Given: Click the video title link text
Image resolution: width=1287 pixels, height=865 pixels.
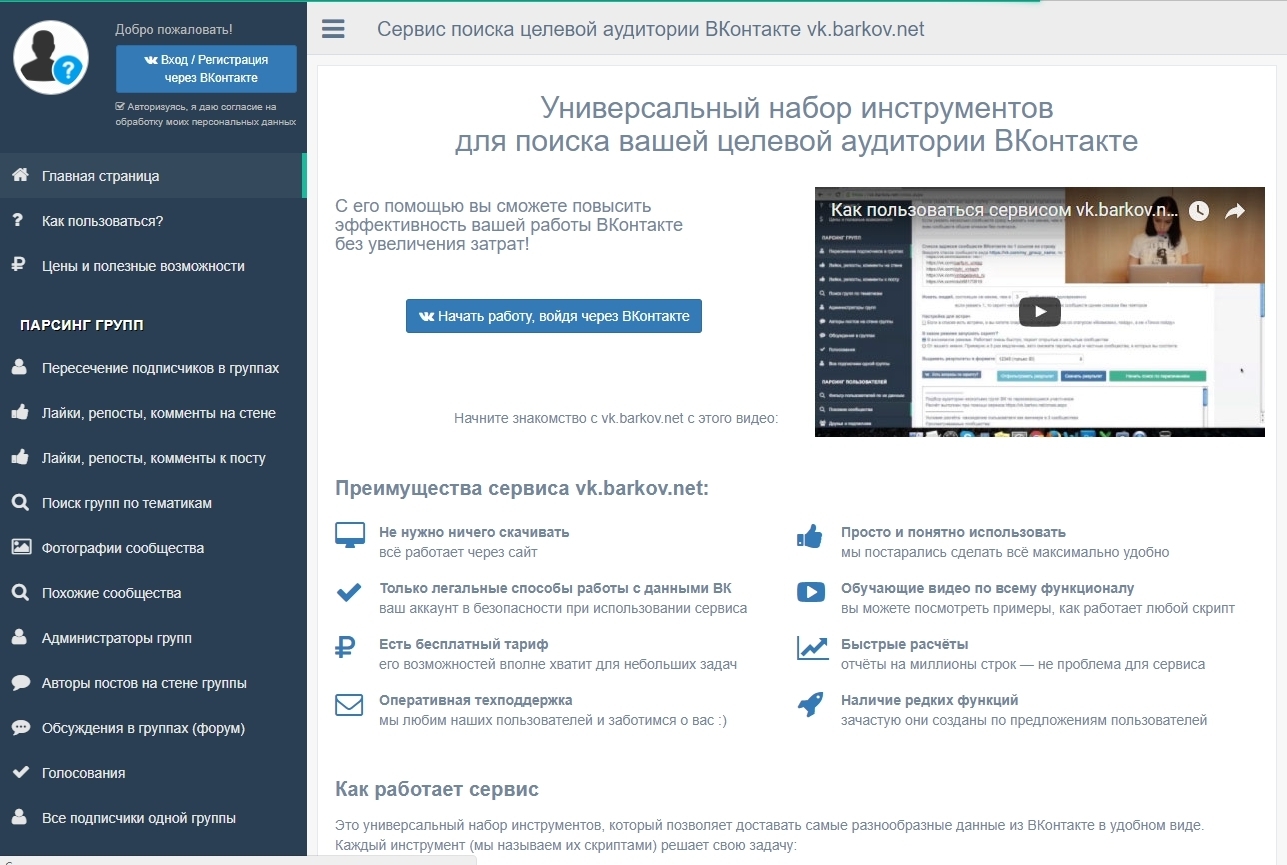Looking at the screenshot, I should click(1005, 211).
